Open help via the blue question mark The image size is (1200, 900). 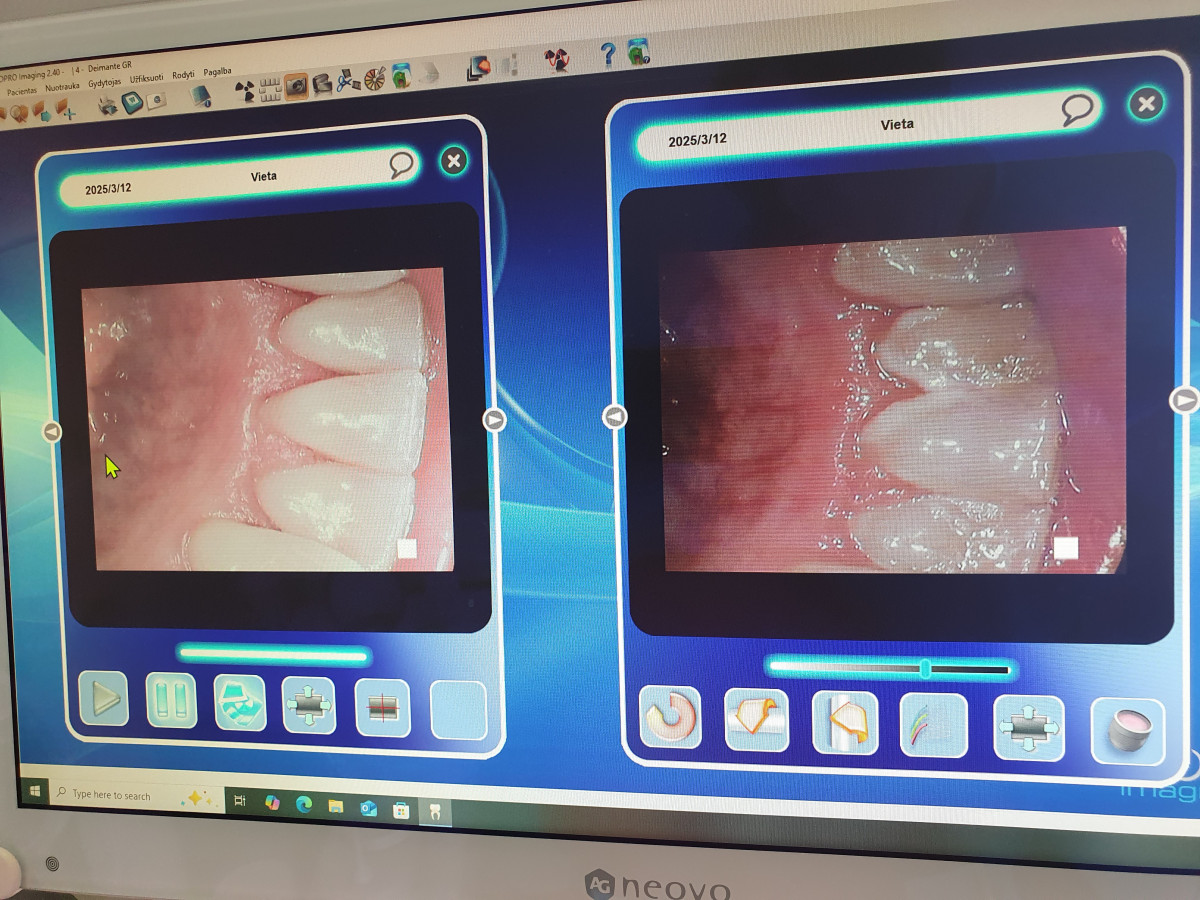click(607, 55)
